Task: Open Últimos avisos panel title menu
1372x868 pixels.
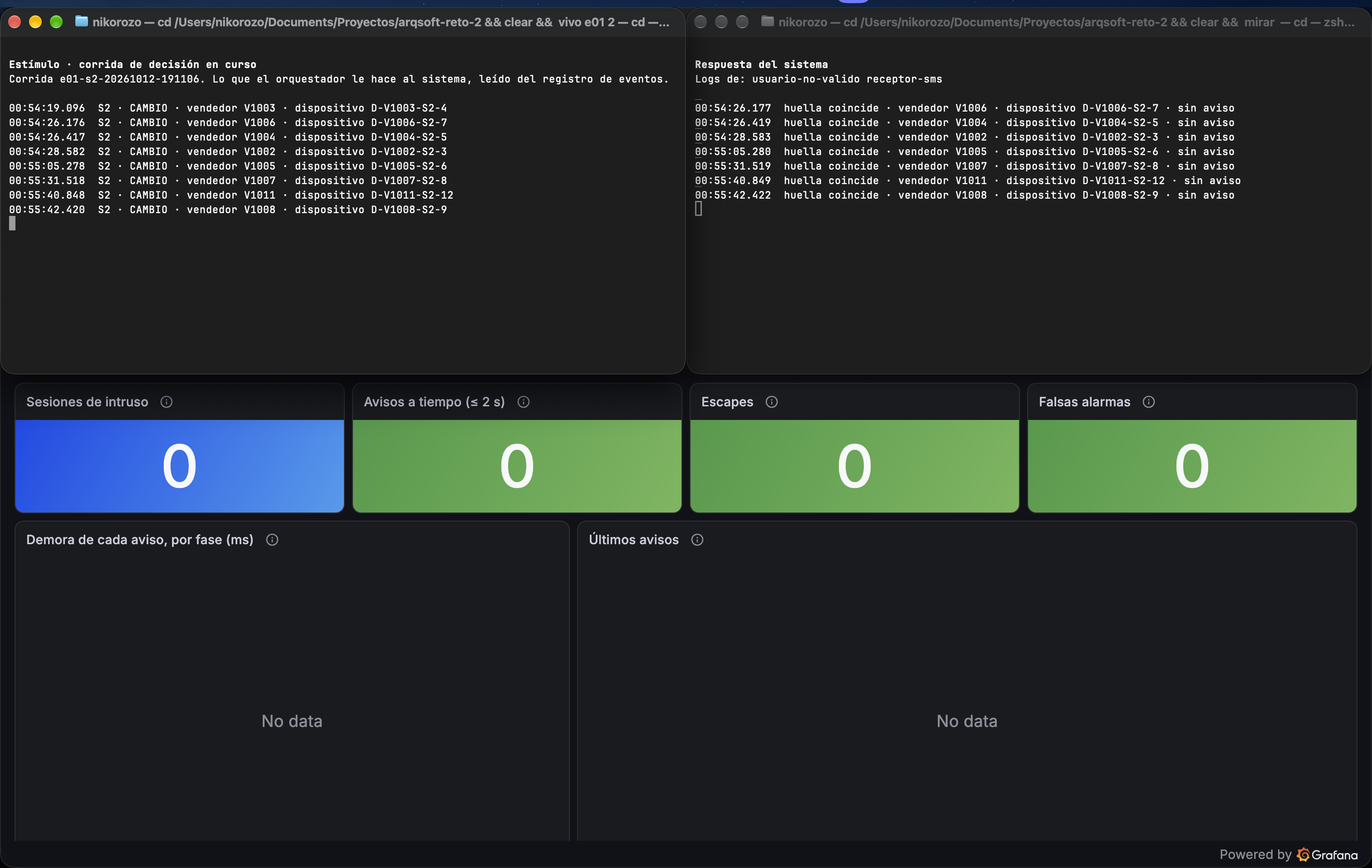Action: [633, 540]
